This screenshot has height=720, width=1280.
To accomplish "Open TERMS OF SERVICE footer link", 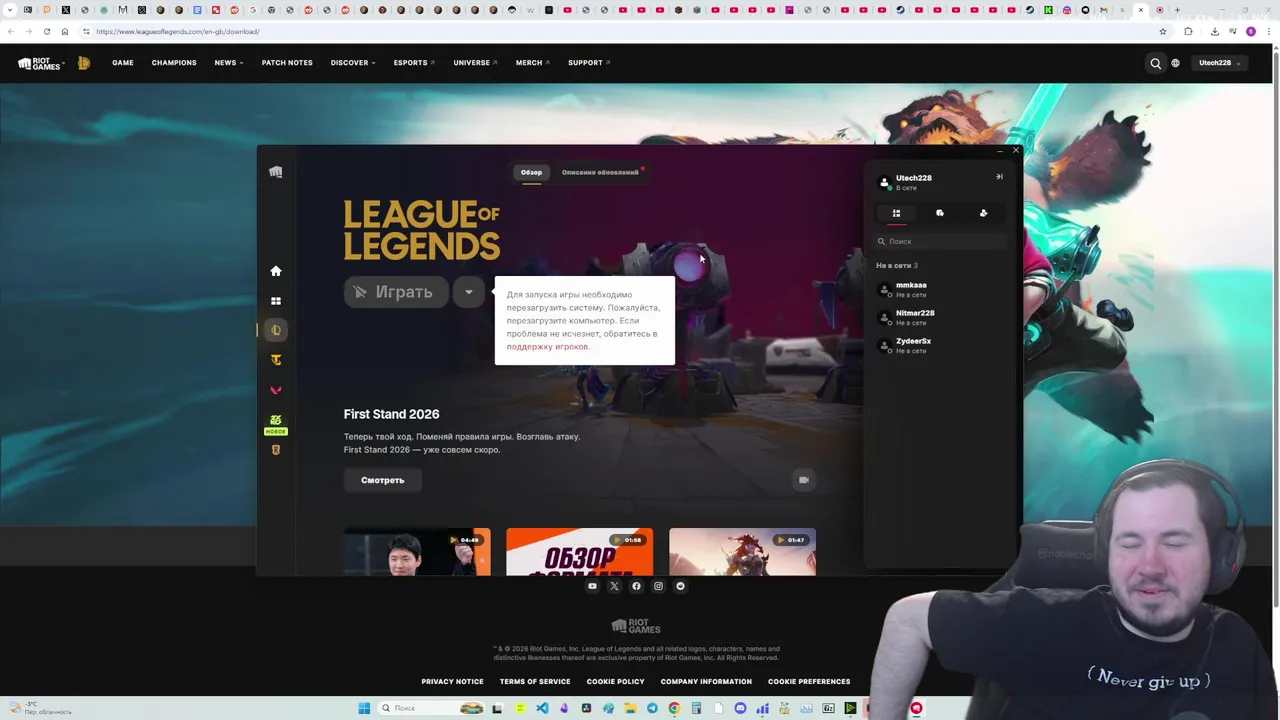I will point(535,682).
